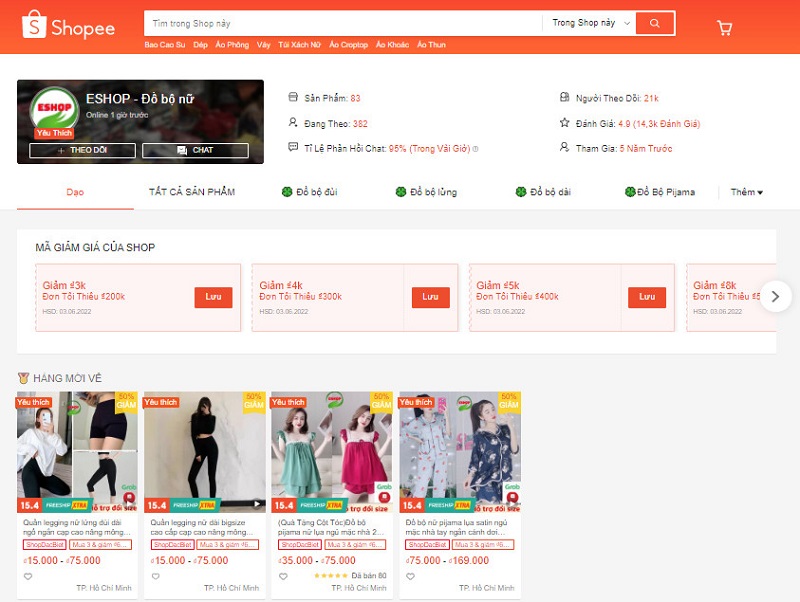Click into the shop search field

[340, 23]
